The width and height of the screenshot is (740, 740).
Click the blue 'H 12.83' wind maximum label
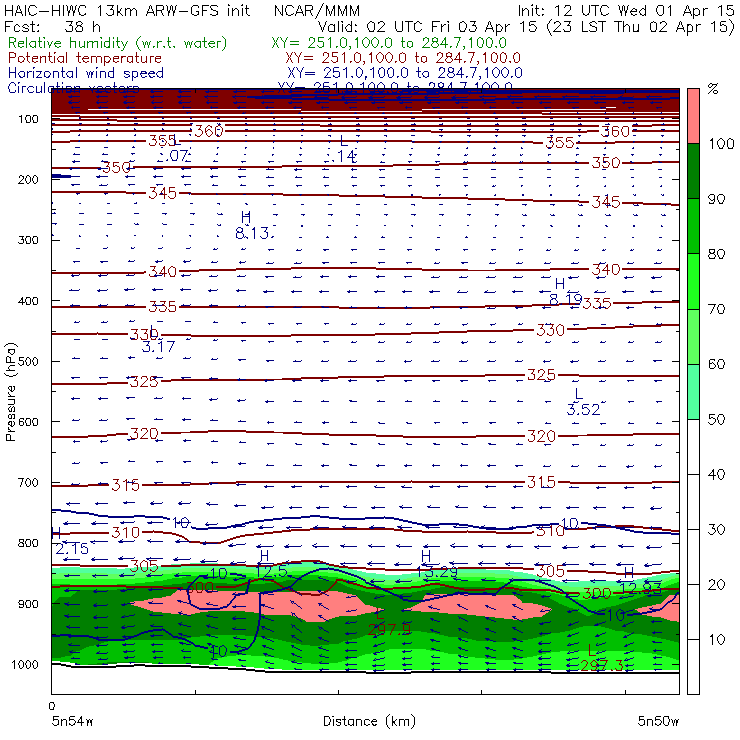640,581
